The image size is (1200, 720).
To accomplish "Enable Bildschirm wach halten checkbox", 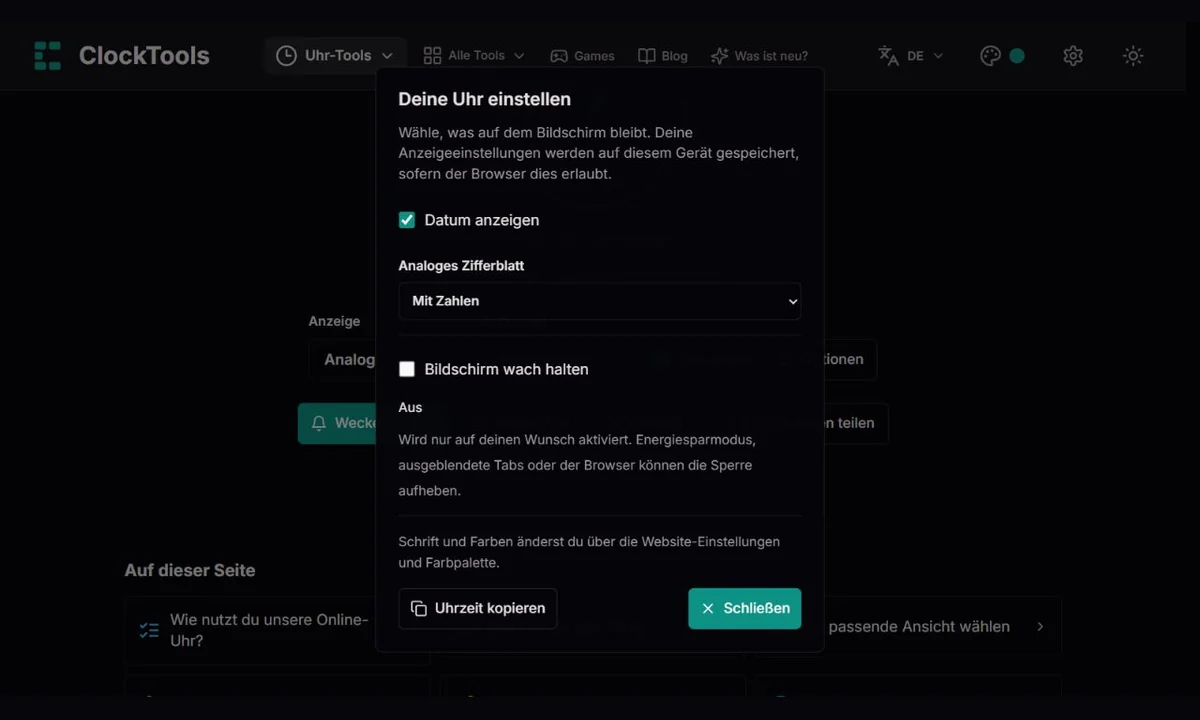I will [407, 369].
